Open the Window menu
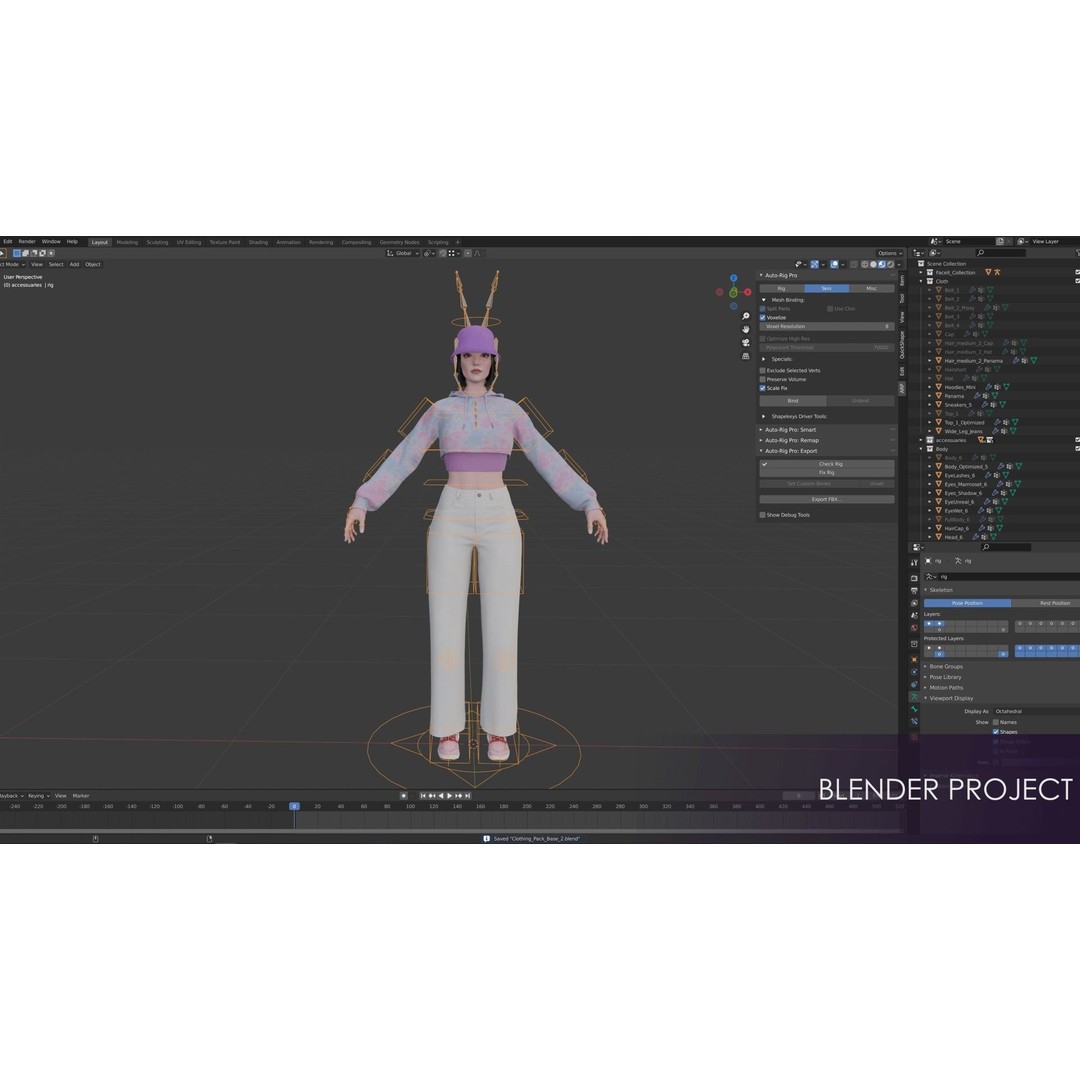Screen dimensions: 1080x1080 pyautogui.click(x=51, y=242)
